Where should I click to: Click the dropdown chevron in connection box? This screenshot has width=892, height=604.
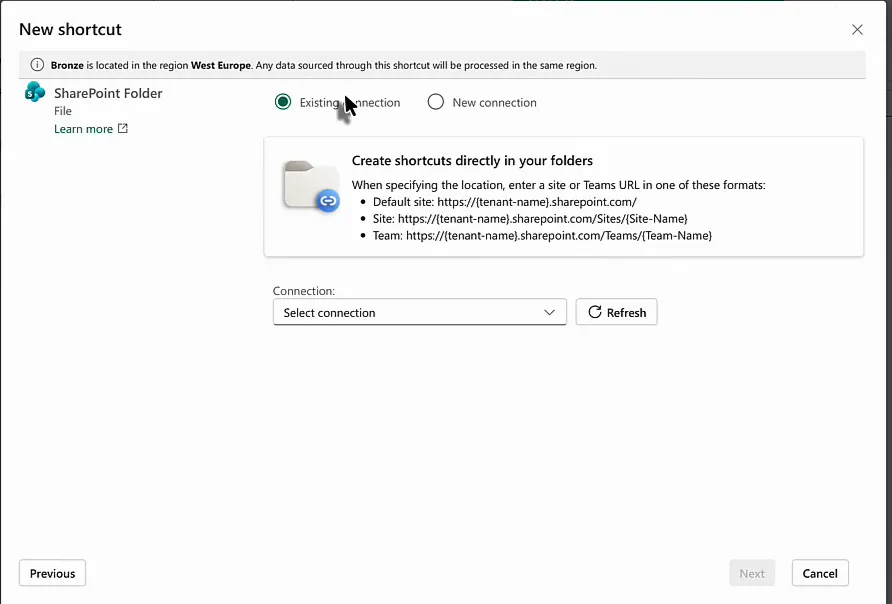point(549,312)
